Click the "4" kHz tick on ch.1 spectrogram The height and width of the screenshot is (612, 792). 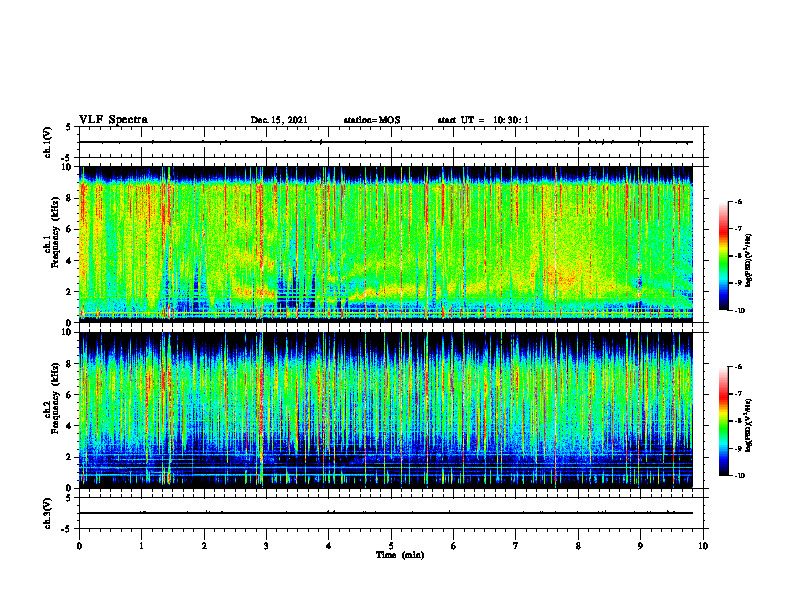point(70,261)
